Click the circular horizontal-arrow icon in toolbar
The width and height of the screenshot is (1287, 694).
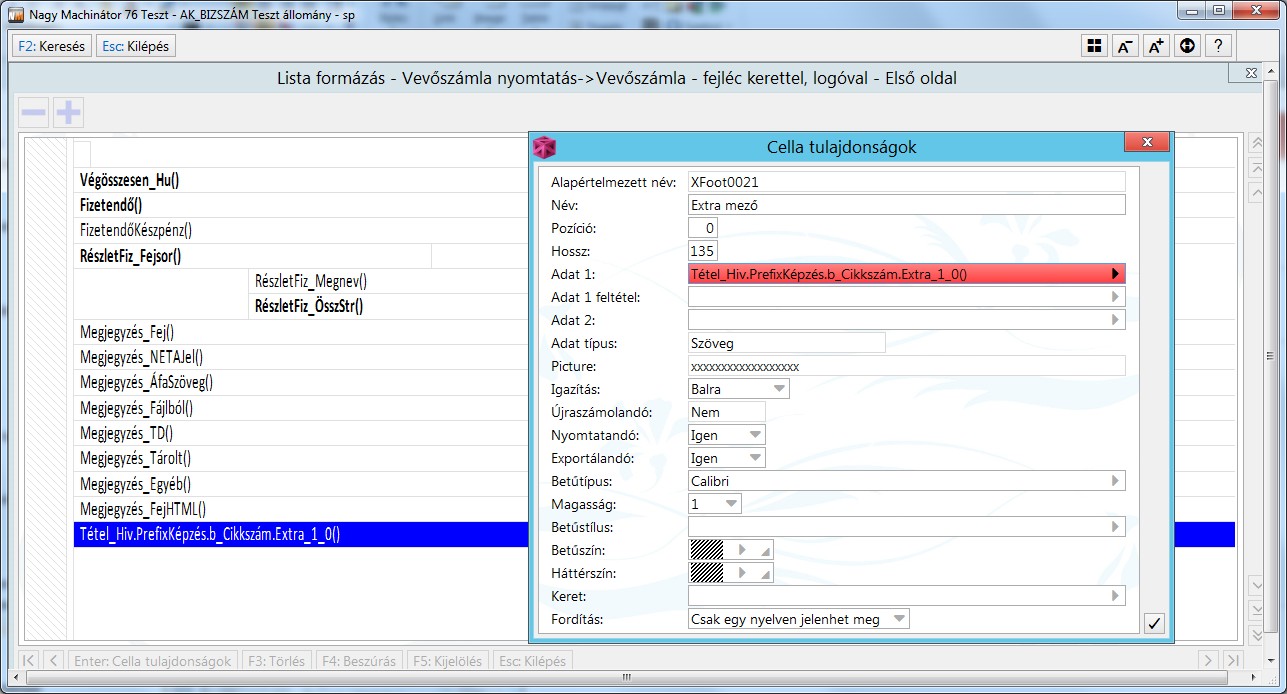tap(1187, 46)
